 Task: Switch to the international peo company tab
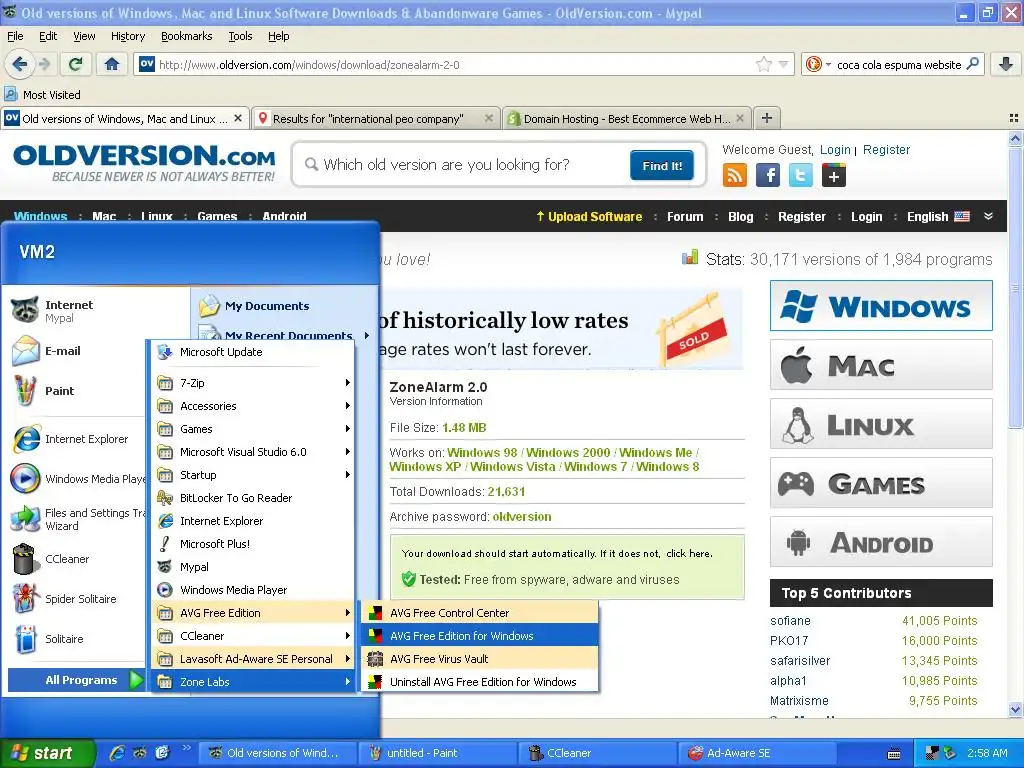pyautogui.click(x=376, y=118)
